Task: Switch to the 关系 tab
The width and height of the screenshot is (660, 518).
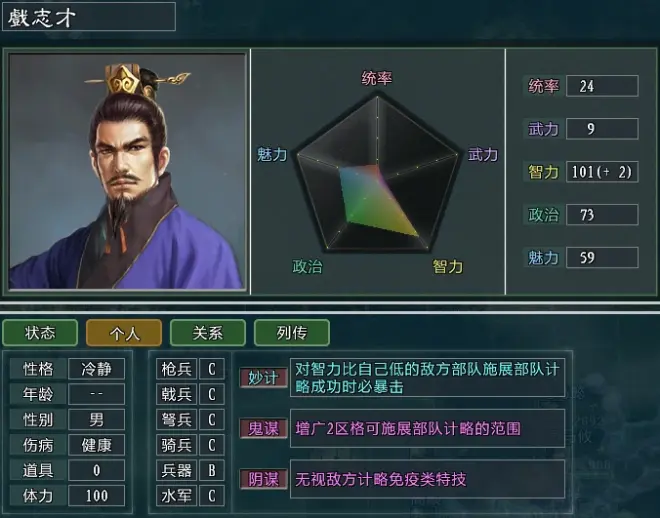Action: point(208,332)
